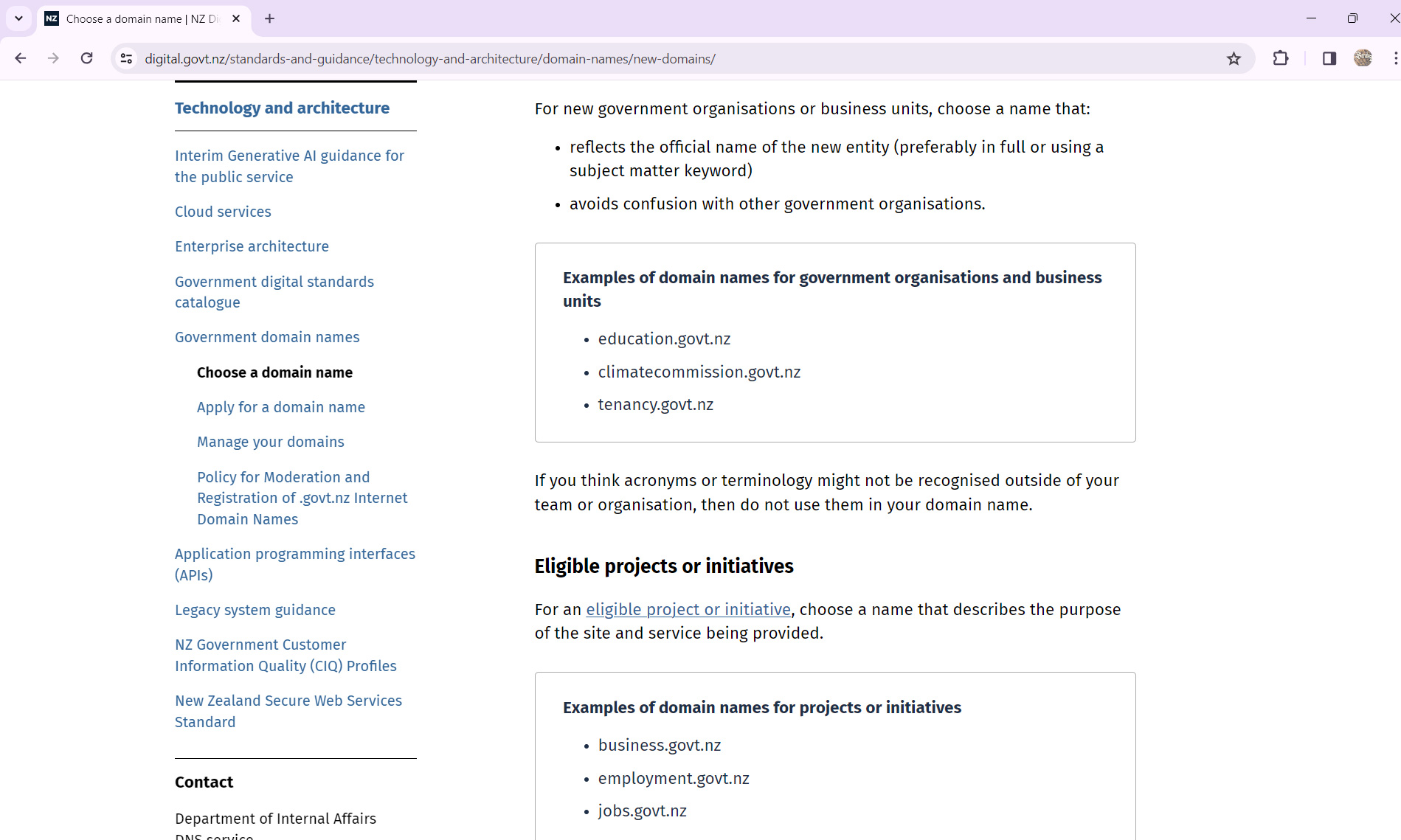Open 'Government digital standards catalogue'

pyautogui.click(x=274, y=292)
